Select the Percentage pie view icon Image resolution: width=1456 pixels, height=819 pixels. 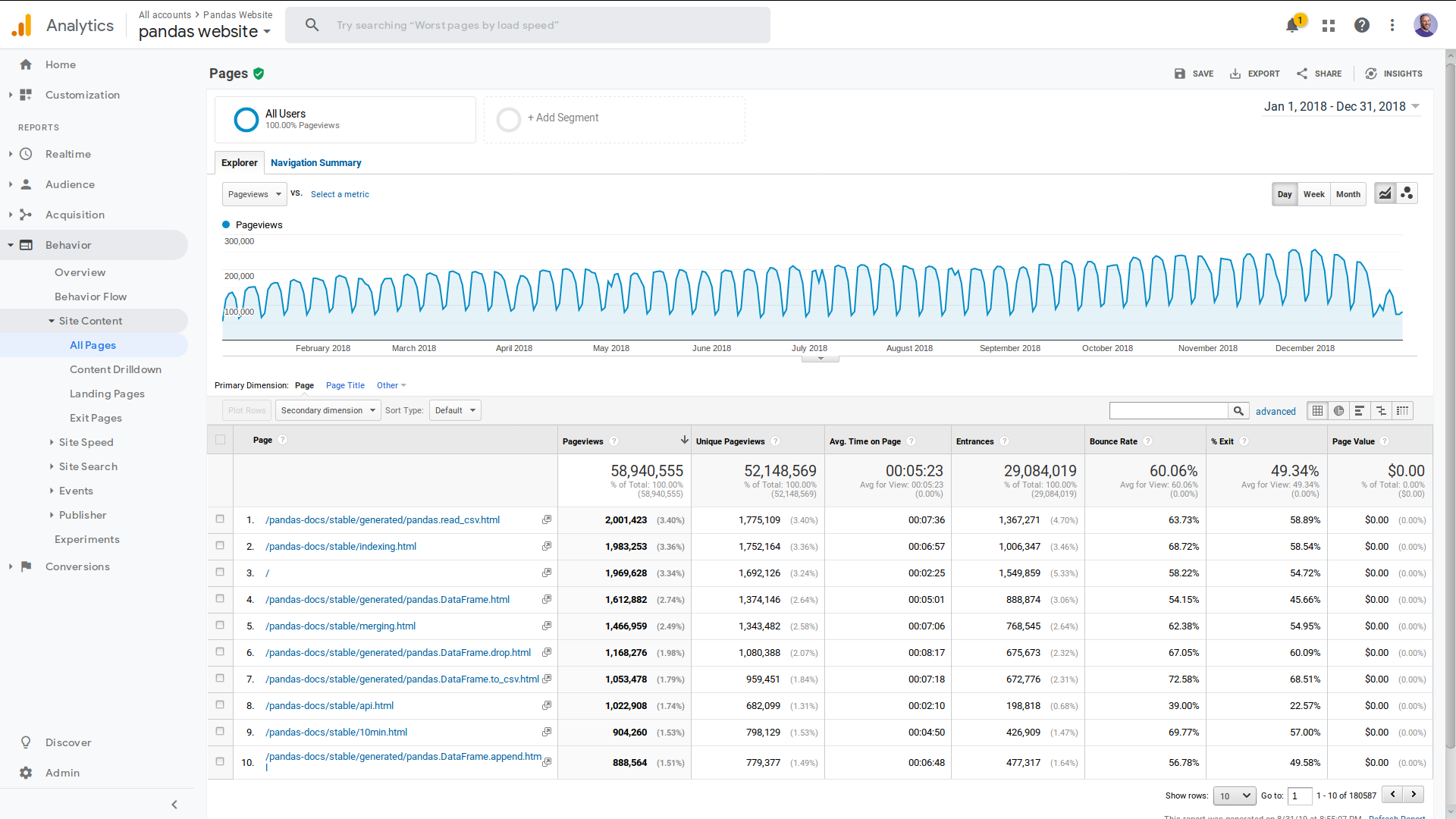tap(1339, 410)
